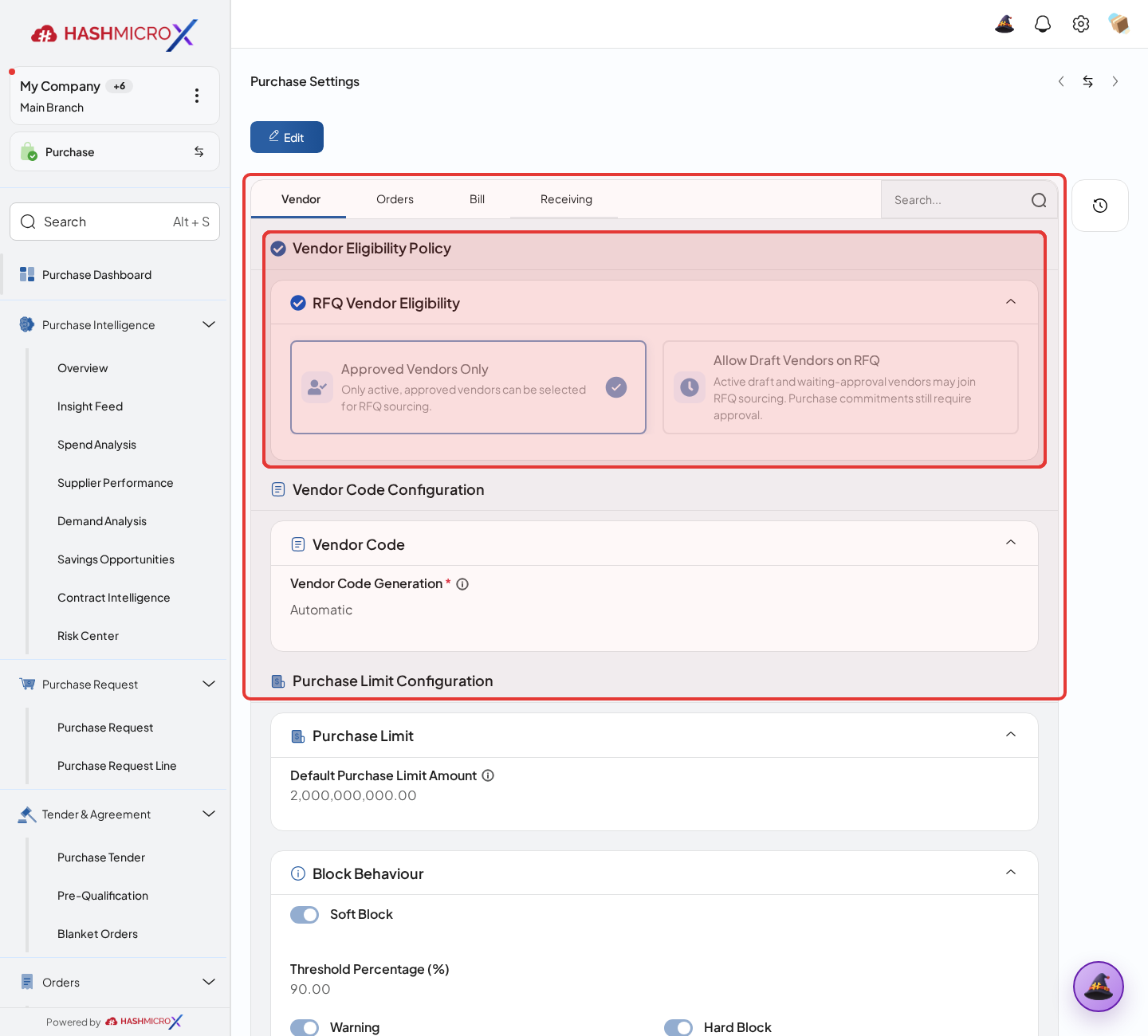The image size is (1148, 1036).
Task: Switch to the Bill tab
Action: point(477,199)
